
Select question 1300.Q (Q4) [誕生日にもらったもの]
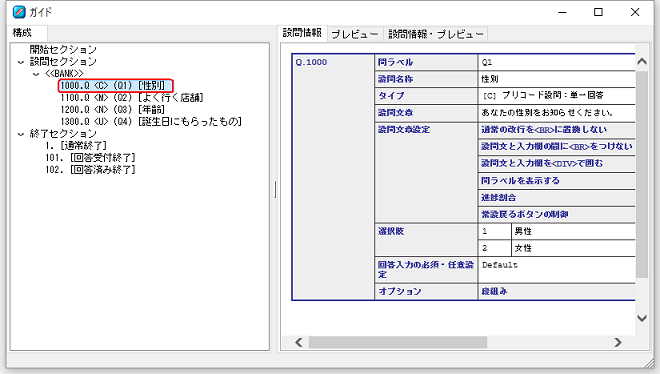(x=151, y=122)
